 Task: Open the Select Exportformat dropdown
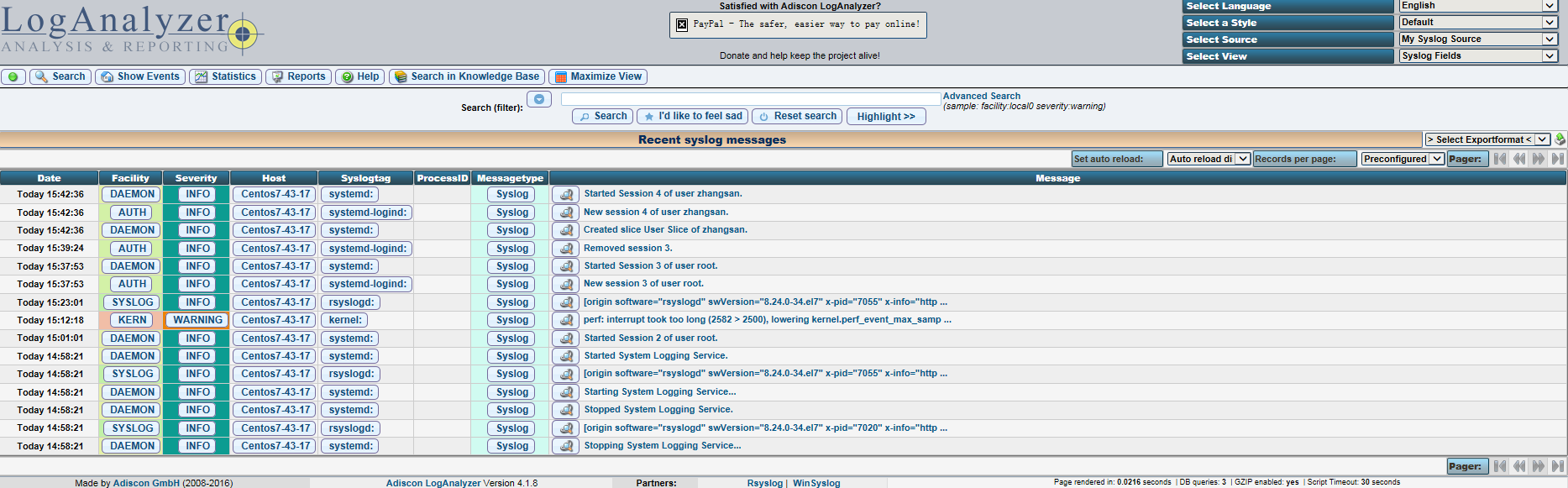tap(1487, 139)
